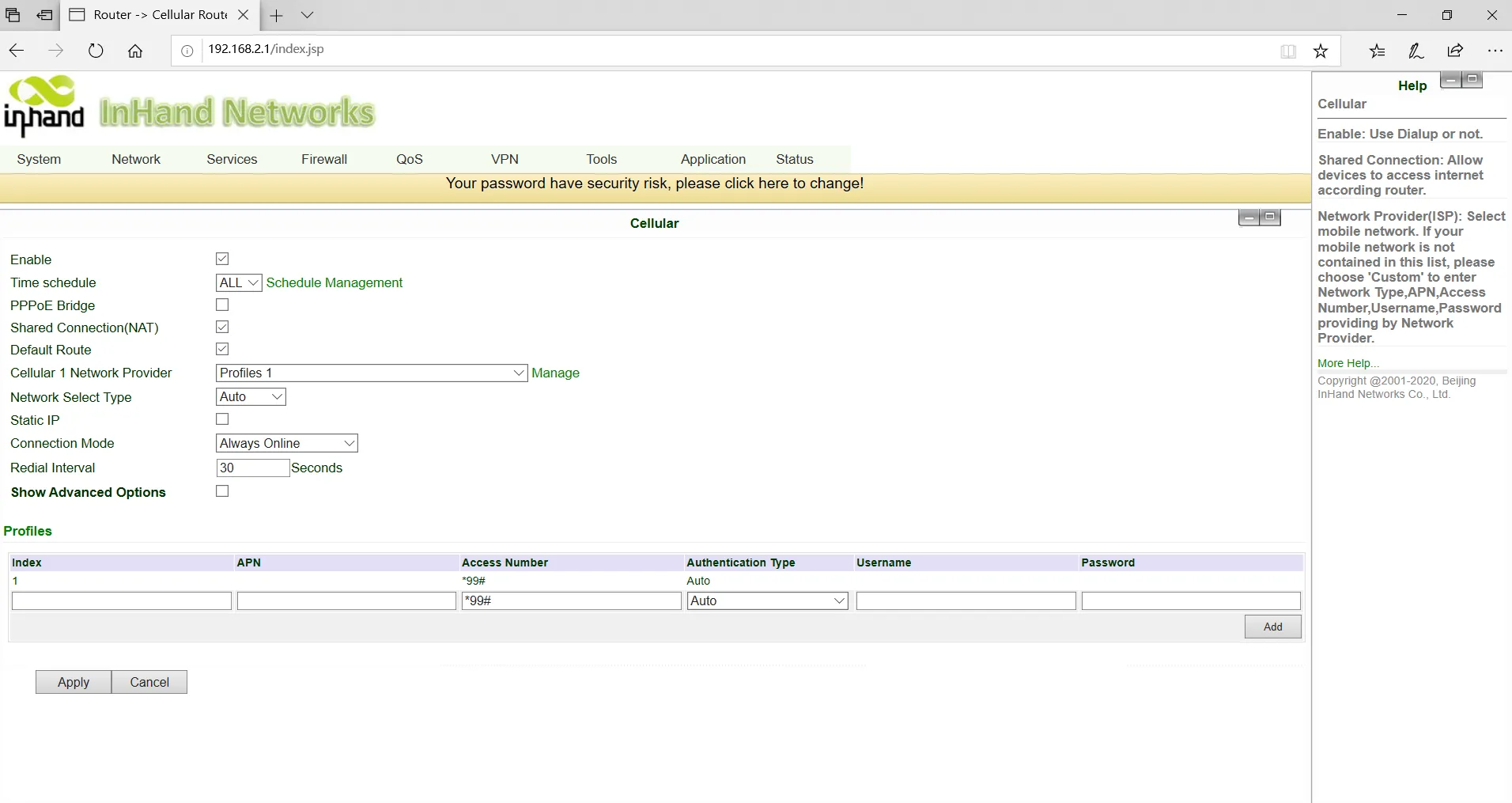Click the Redial Interval field

253,468
